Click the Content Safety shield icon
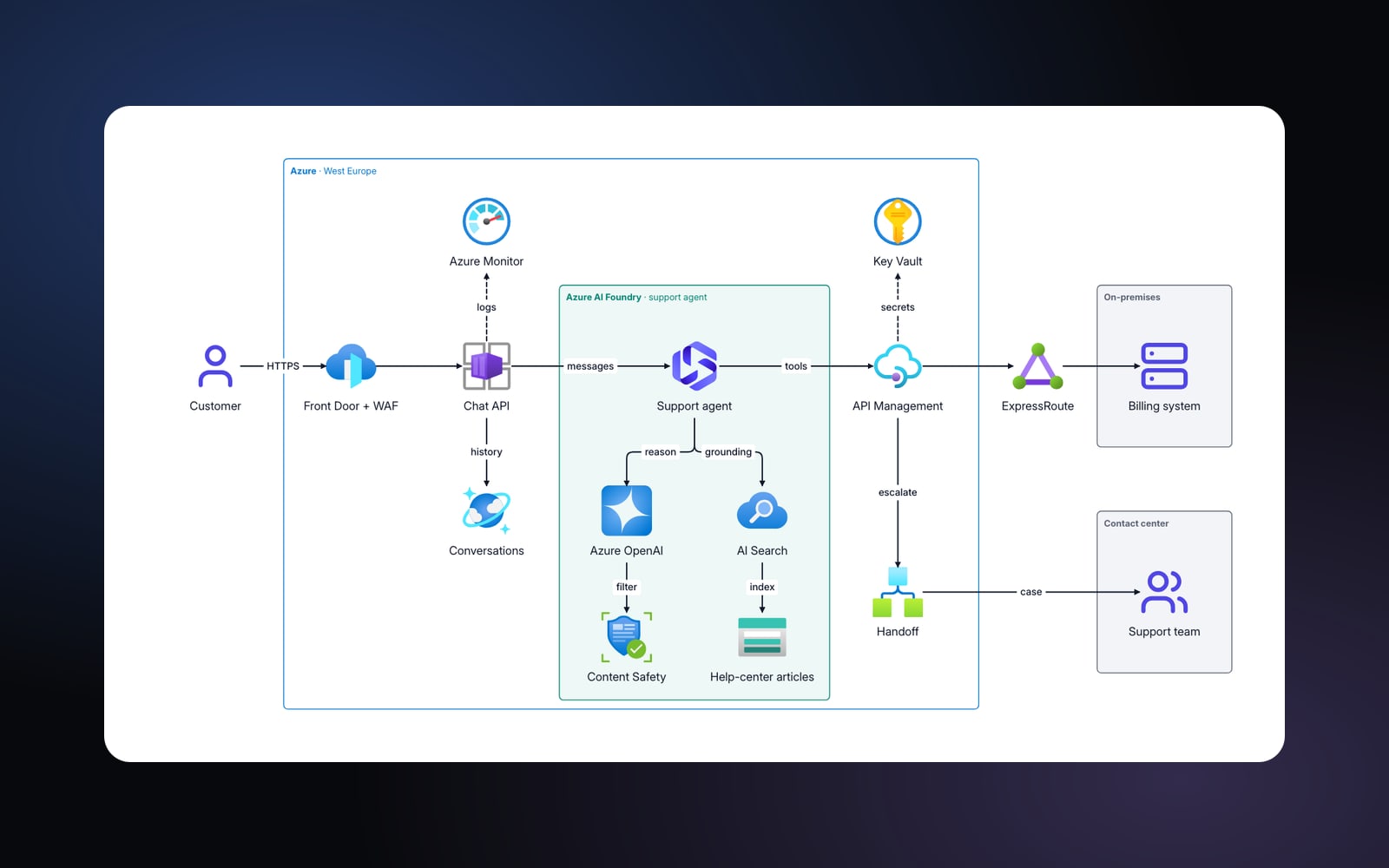1389x868 pixels. [x=627, y=637]
